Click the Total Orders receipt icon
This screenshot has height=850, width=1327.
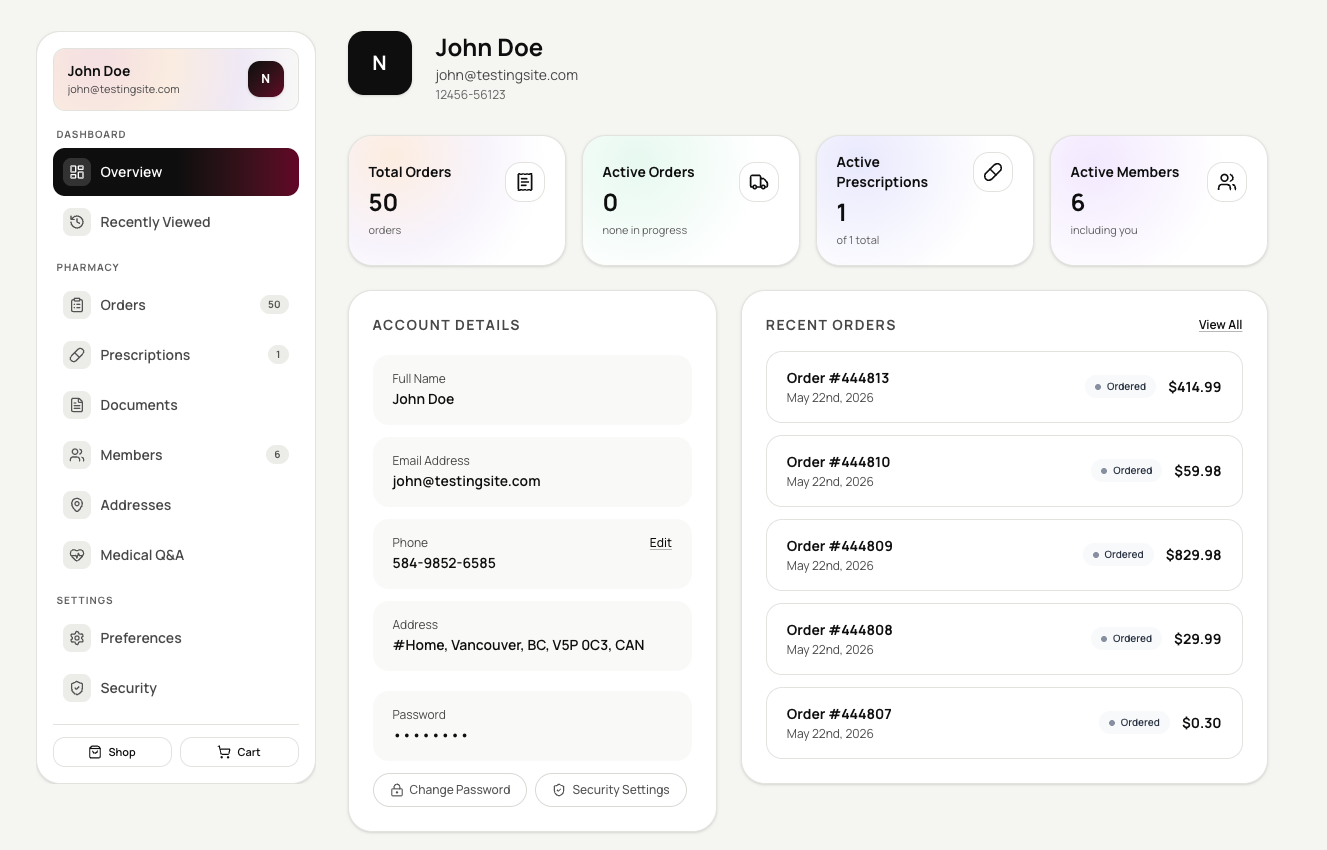[525, 182]
